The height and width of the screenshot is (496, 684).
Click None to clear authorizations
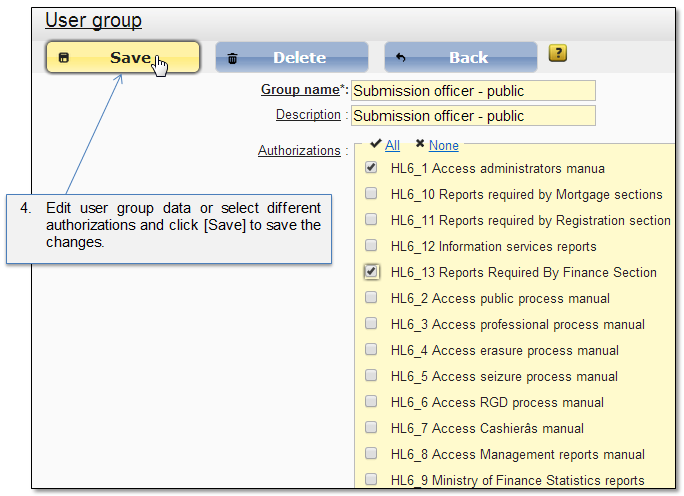click(443, 145)
